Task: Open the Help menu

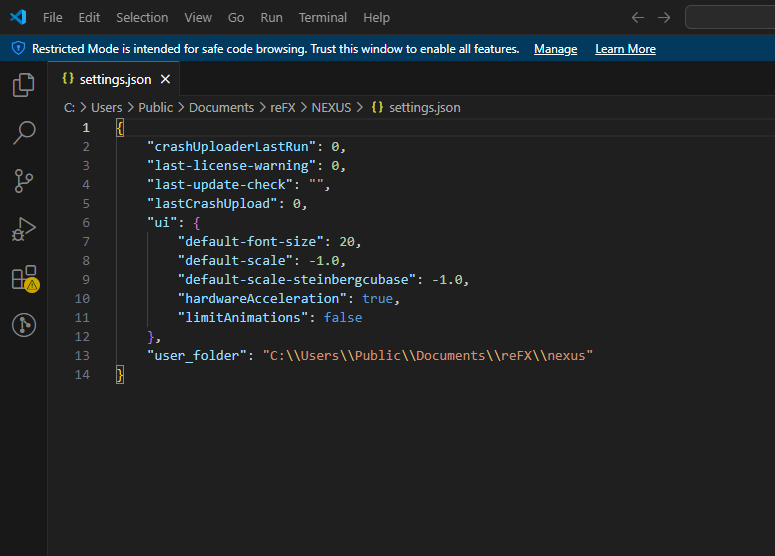Action: [x=376, y=18]
